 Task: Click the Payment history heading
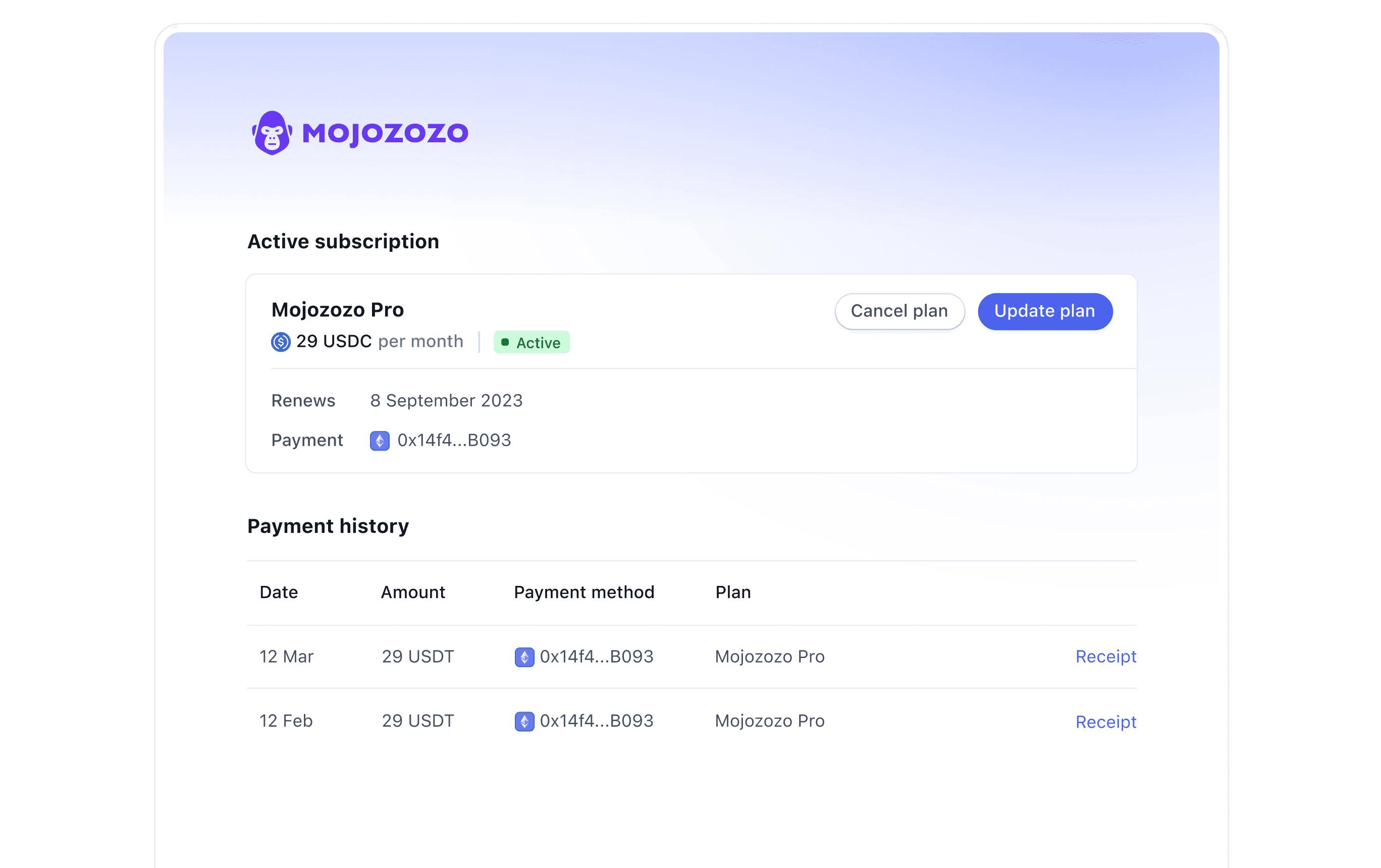tap(328, 526)
